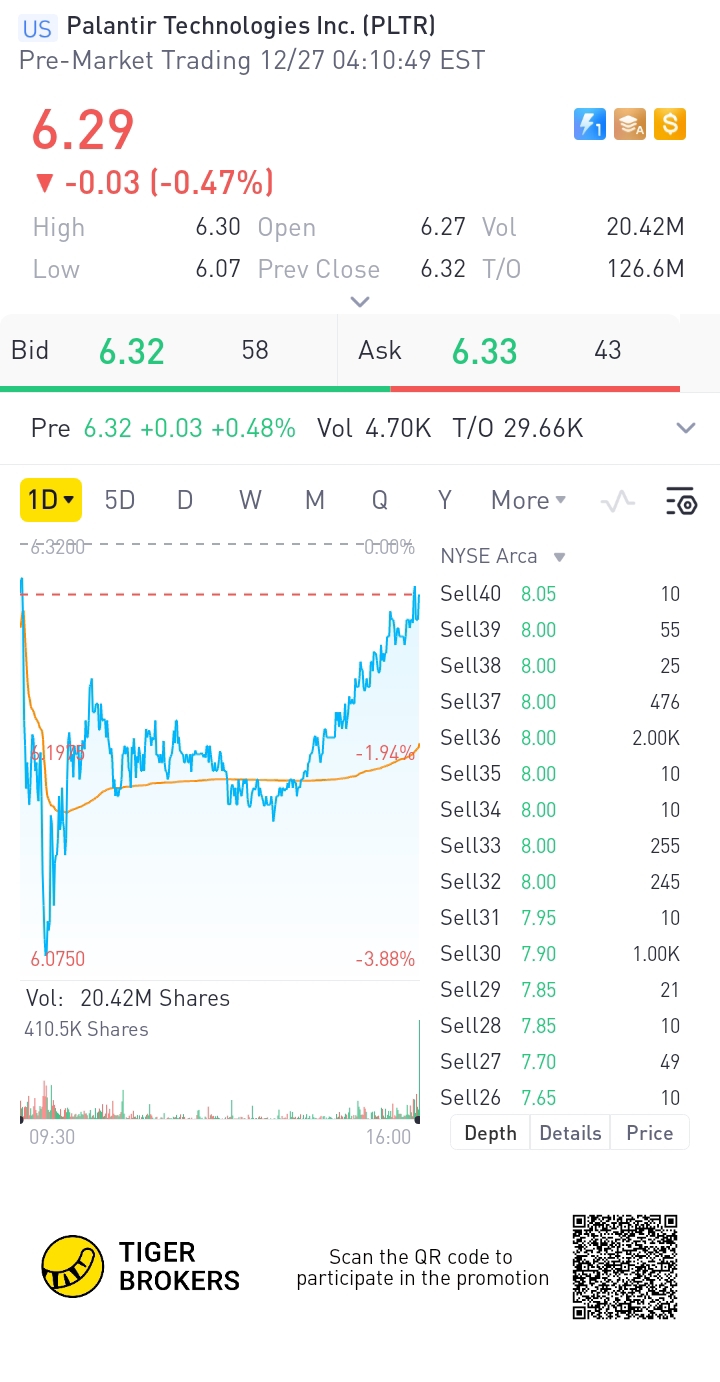Switch to the Details view
The height and width of the screenshot is (1382, 720).
[x=570, y=1133]
